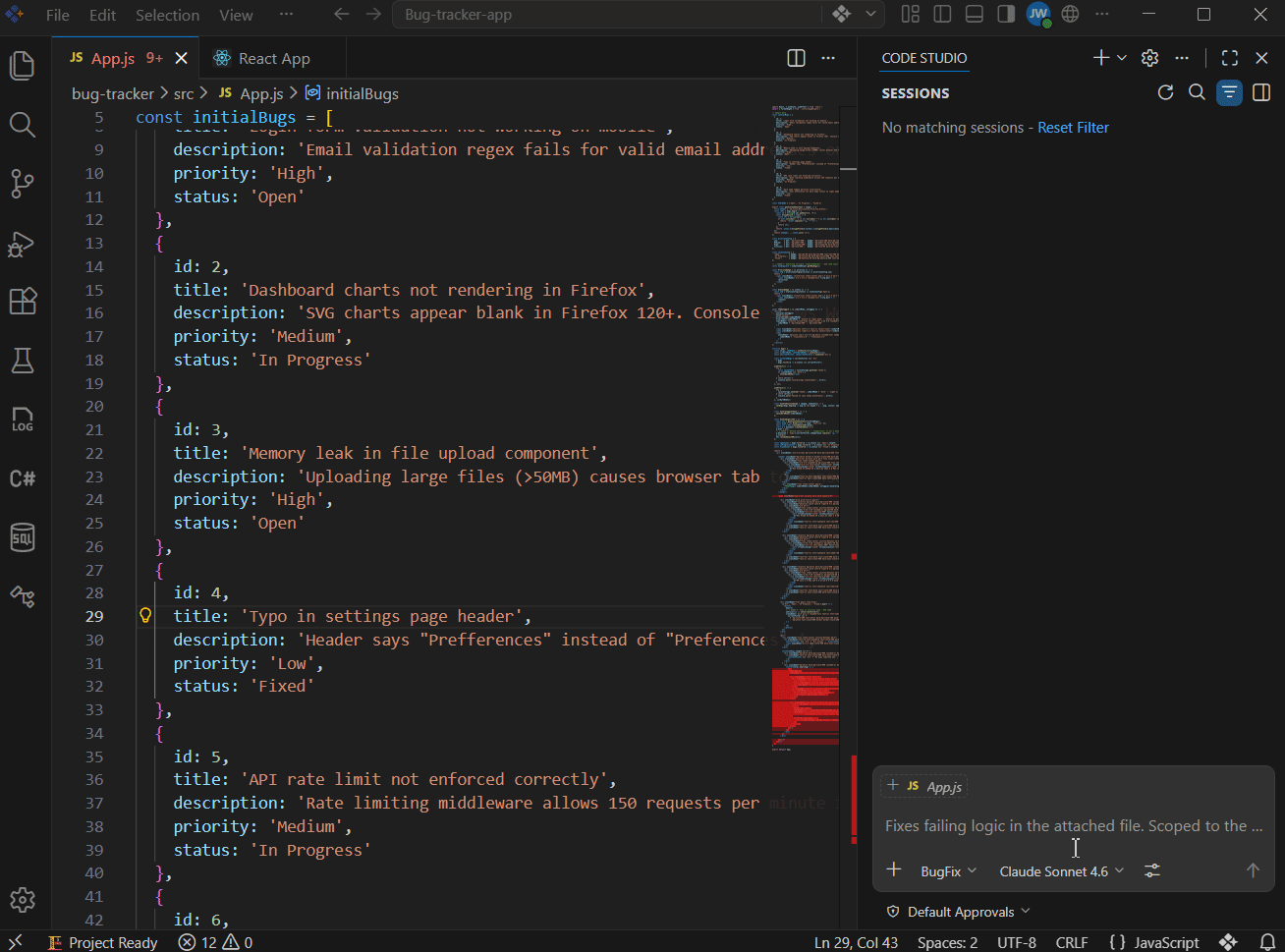Image resolution: width=1285 pixels, height=952 pixels.
Task: Add context with plus next to BugFix
Action: (x=894, y=869)
